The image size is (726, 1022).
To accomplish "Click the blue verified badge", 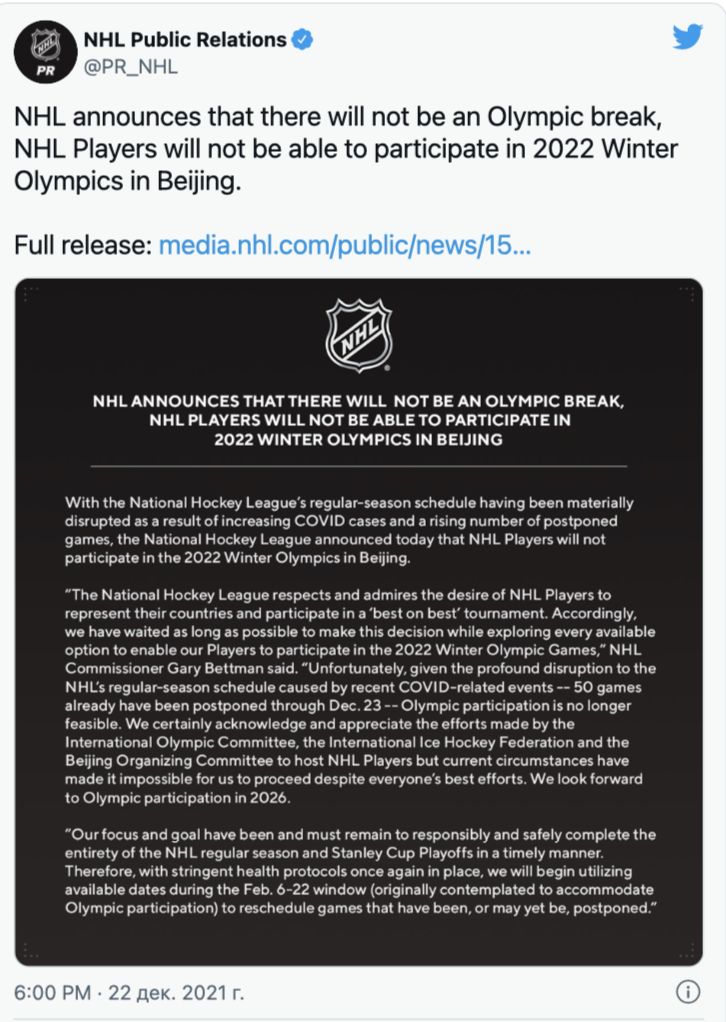I will click(x=302, y=40).
